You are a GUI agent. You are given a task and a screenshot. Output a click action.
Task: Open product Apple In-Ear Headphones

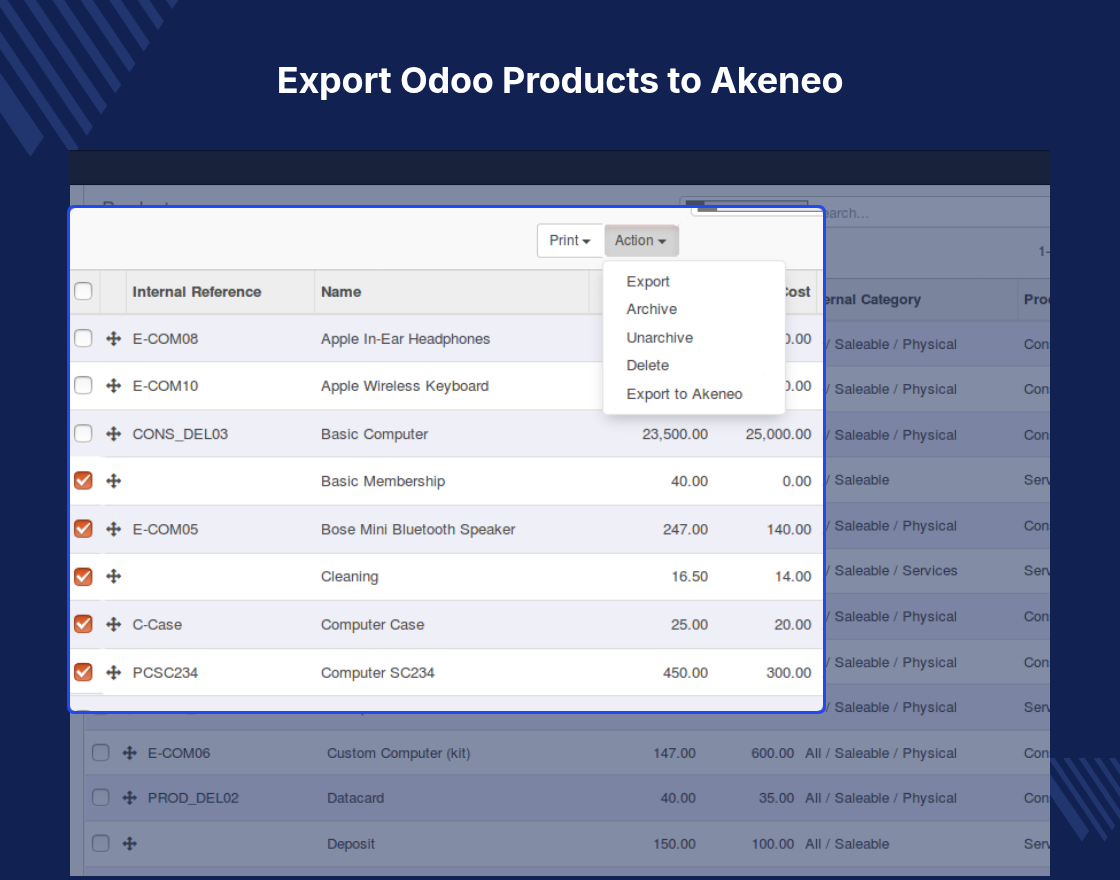(405, 339)
